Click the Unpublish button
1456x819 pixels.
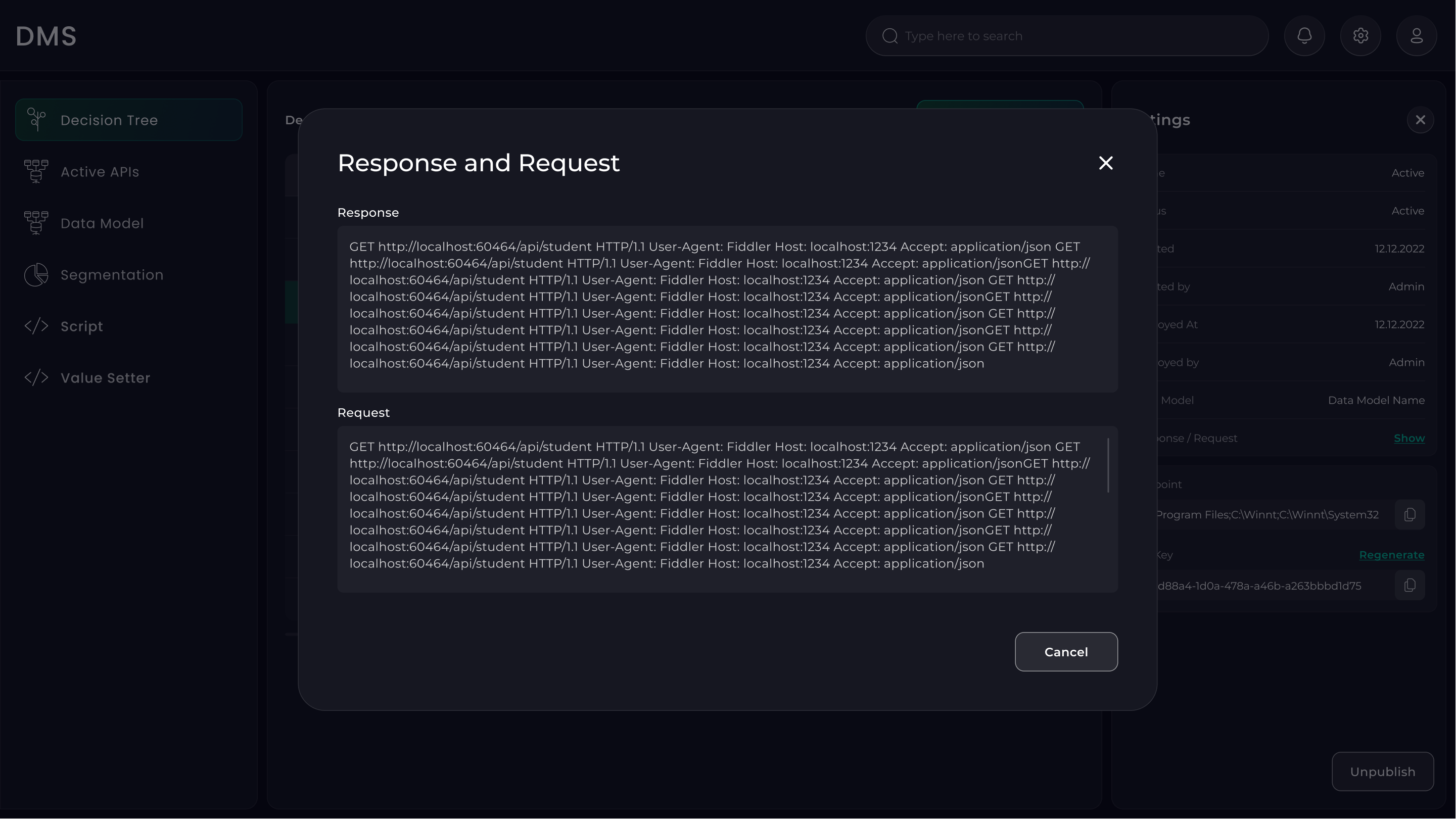(1382, 772)
